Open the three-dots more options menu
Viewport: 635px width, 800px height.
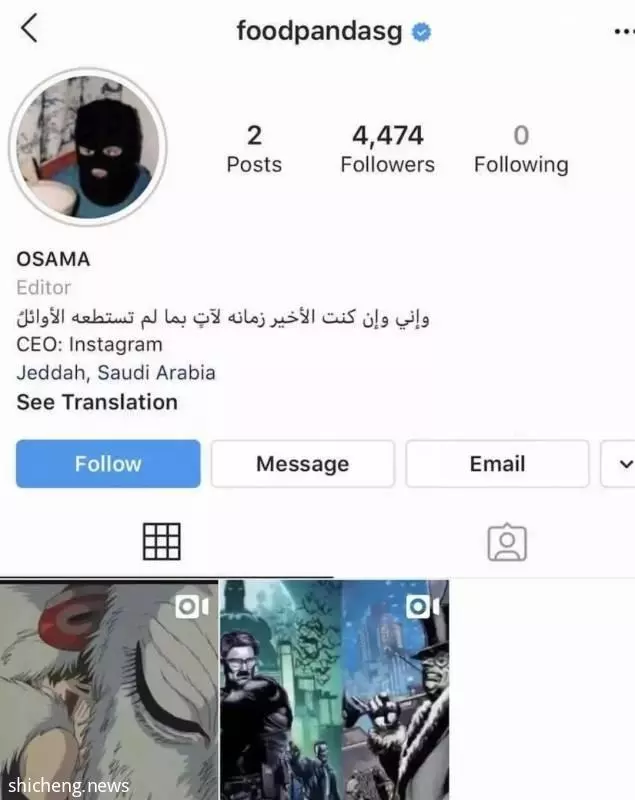624,32
